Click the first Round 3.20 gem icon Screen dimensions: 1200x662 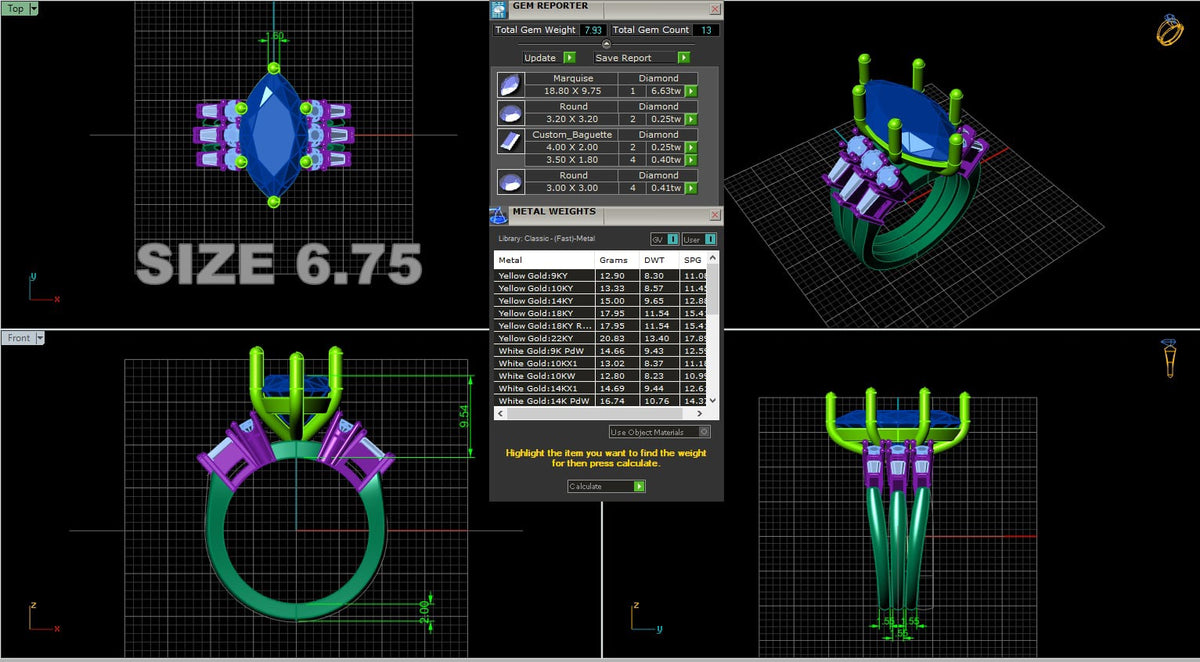click(x=509, y=112)
